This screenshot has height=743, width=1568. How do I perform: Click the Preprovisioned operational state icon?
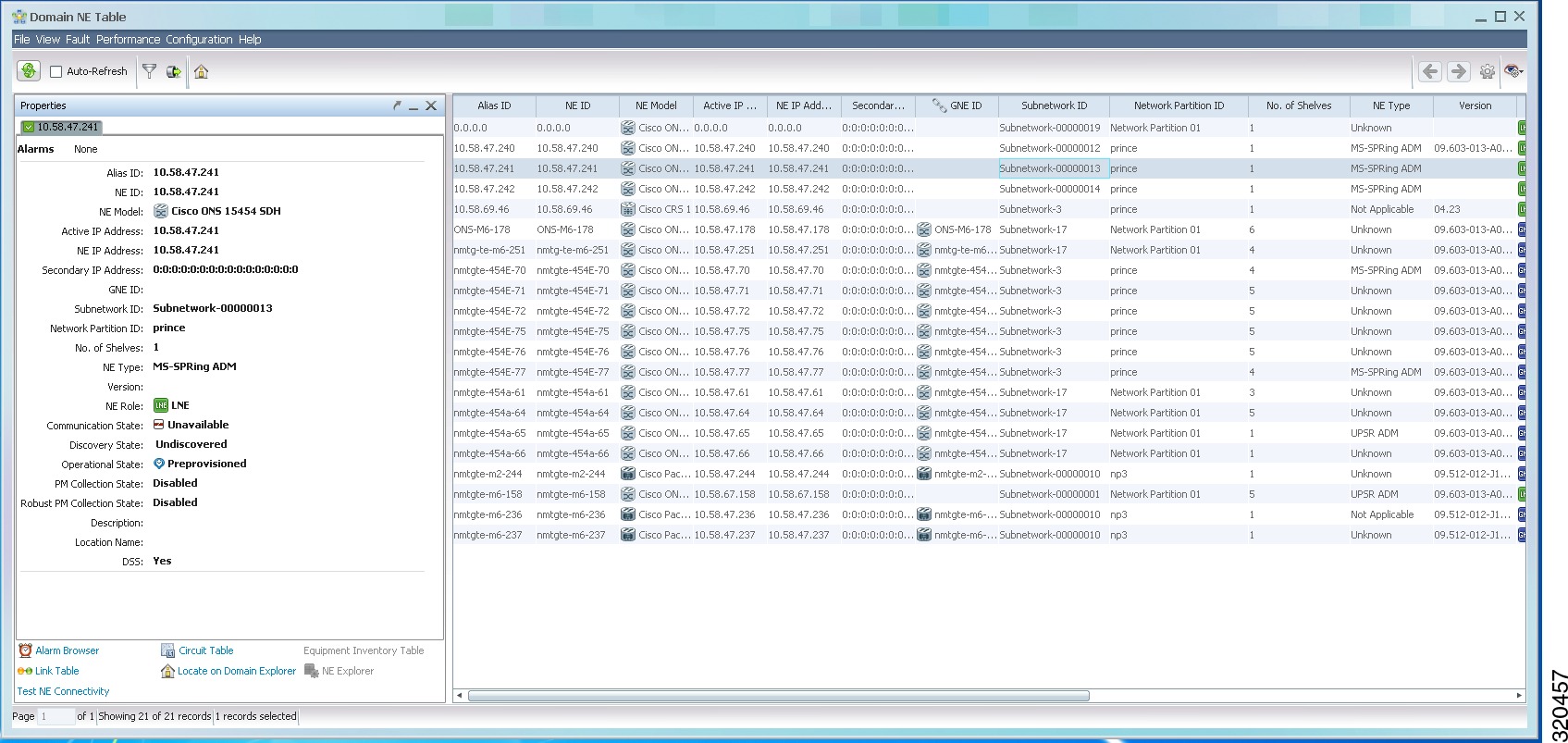pyautogui.click(x=159, y=464)
